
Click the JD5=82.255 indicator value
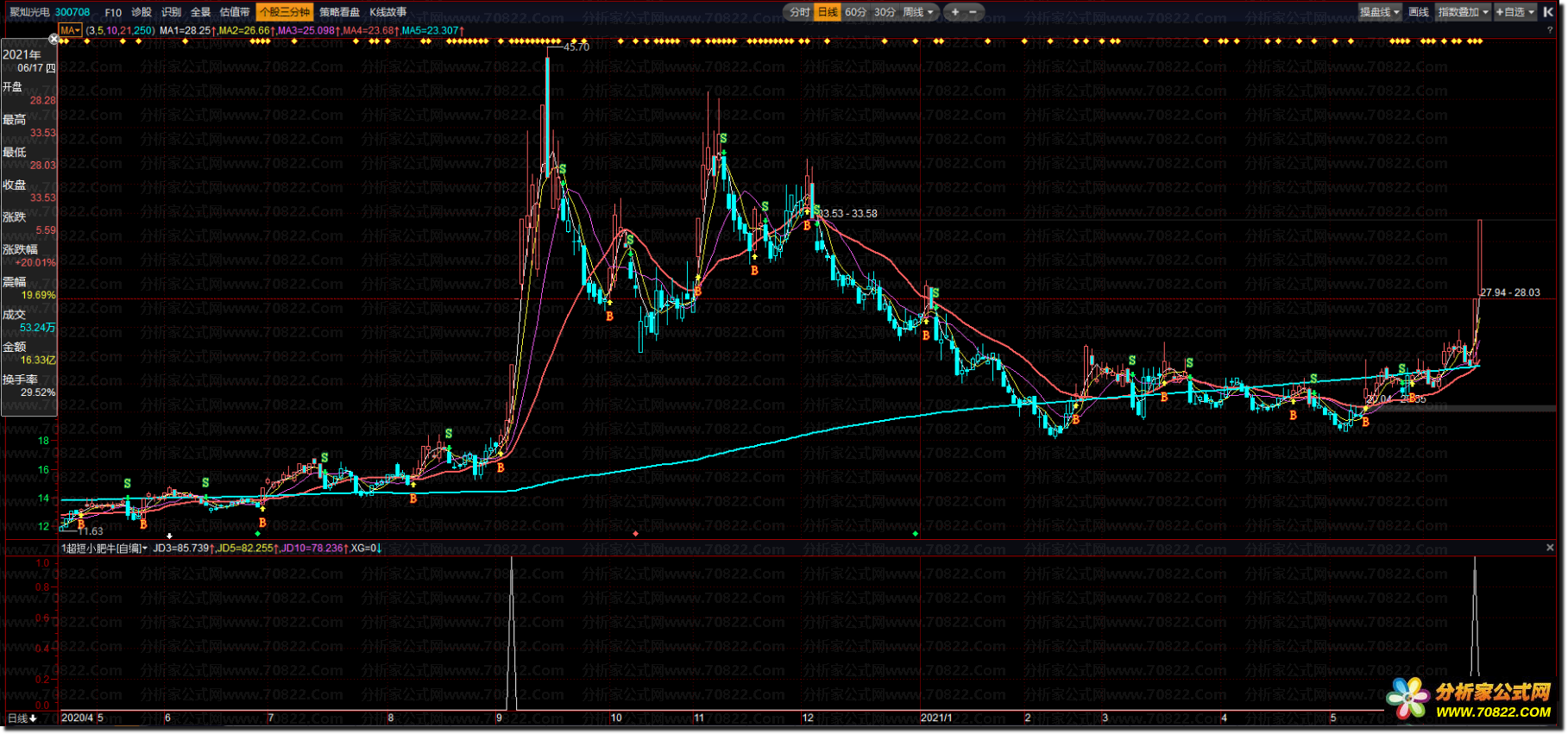click(247, 548)
